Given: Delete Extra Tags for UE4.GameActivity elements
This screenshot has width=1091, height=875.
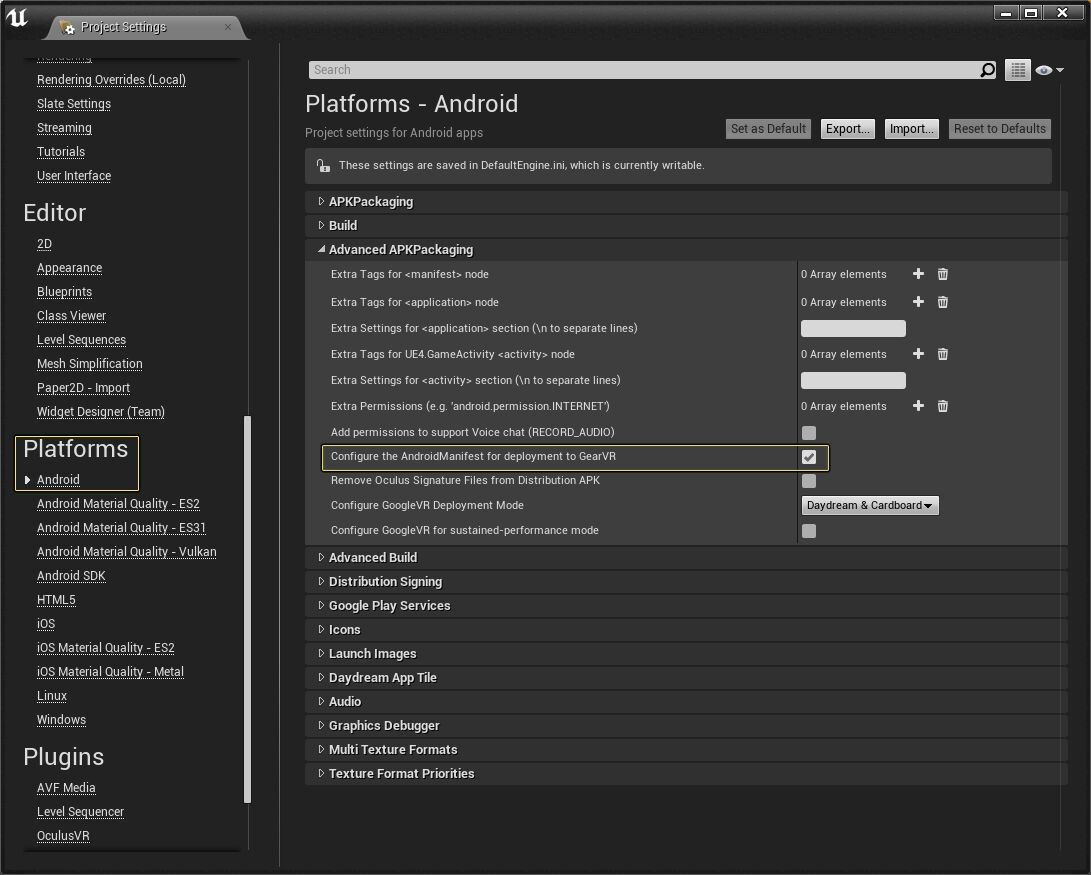Looking at the screenshot, I should (942, 353).
